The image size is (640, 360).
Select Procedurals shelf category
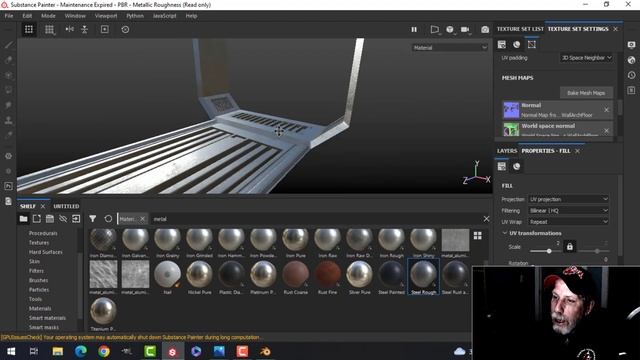(43, 233)
